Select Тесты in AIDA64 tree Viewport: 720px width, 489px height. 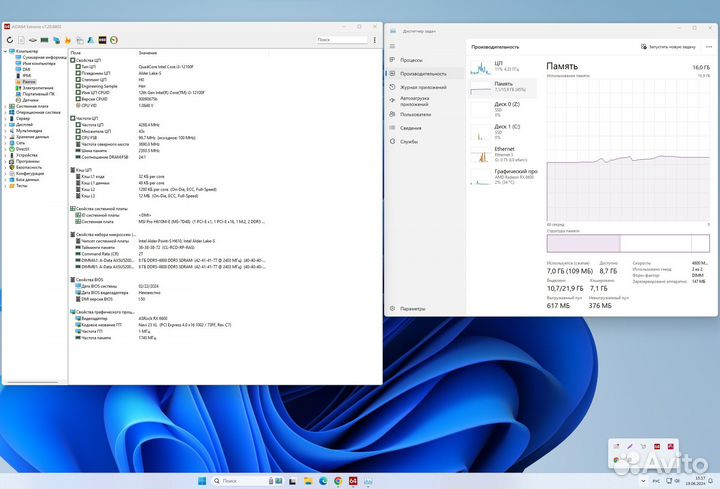click(x=18, y=186)
